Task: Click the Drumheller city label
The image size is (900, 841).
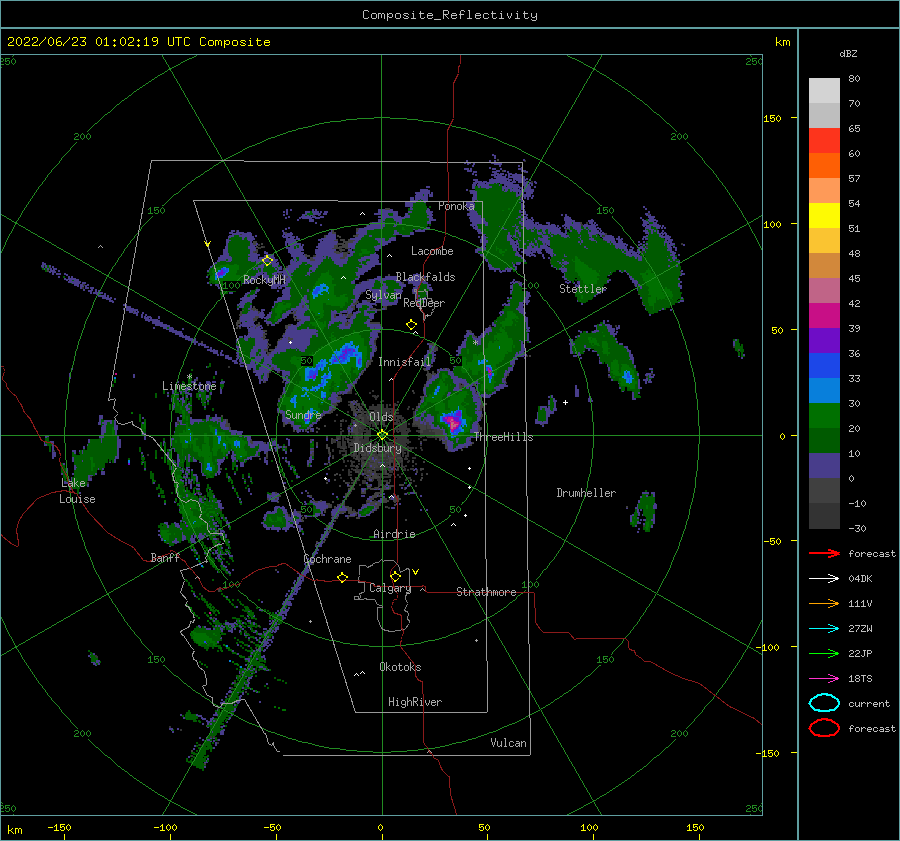Action: (586, 493)
